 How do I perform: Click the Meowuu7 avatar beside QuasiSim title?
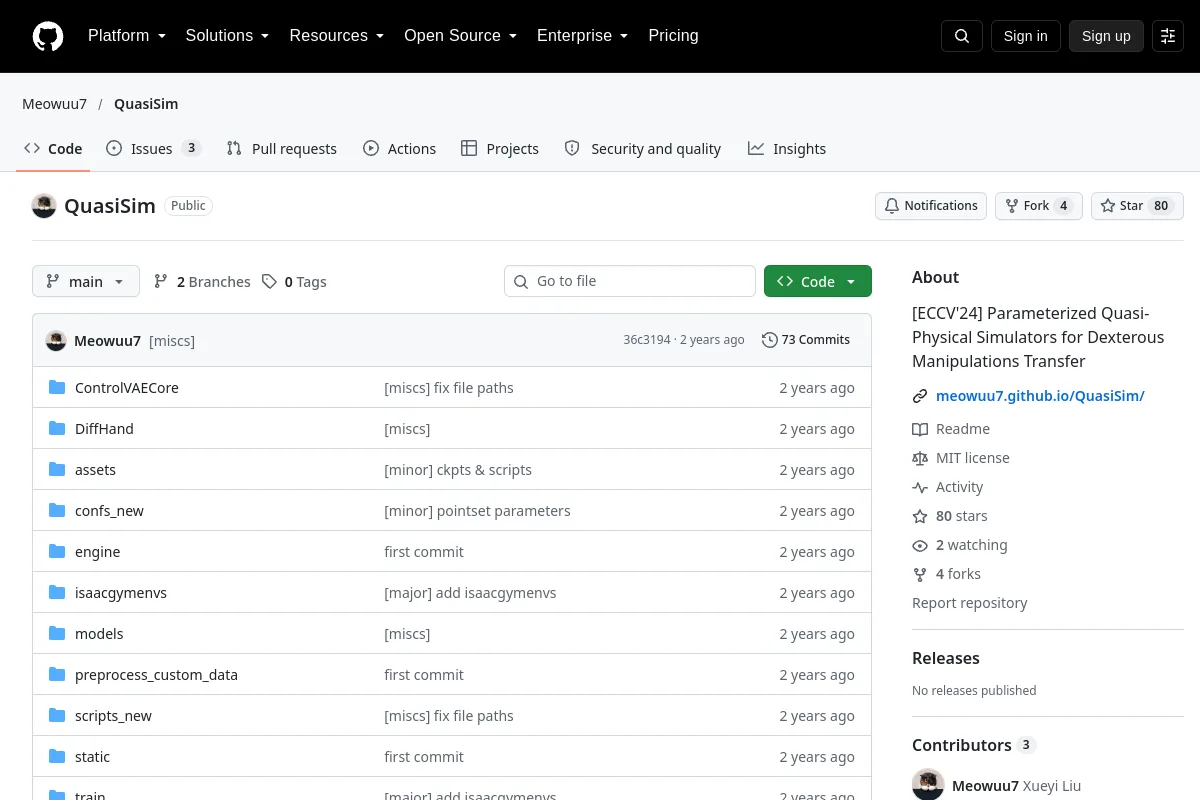point(44,206)
